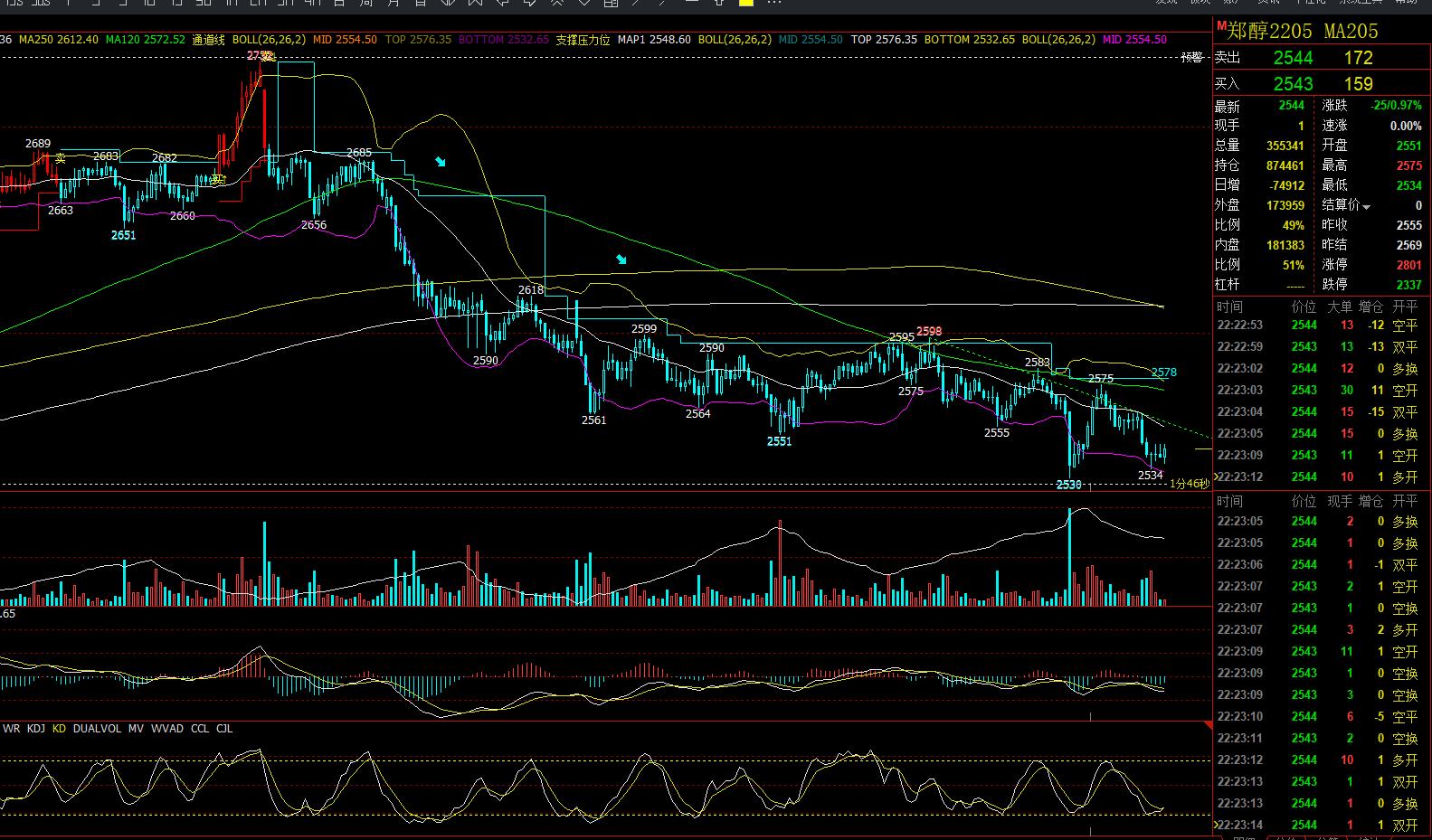This screenshot has height=840, width=1432.
Task: Click the 现手 column header in lower tick list
Action: tap(1340, 502)
